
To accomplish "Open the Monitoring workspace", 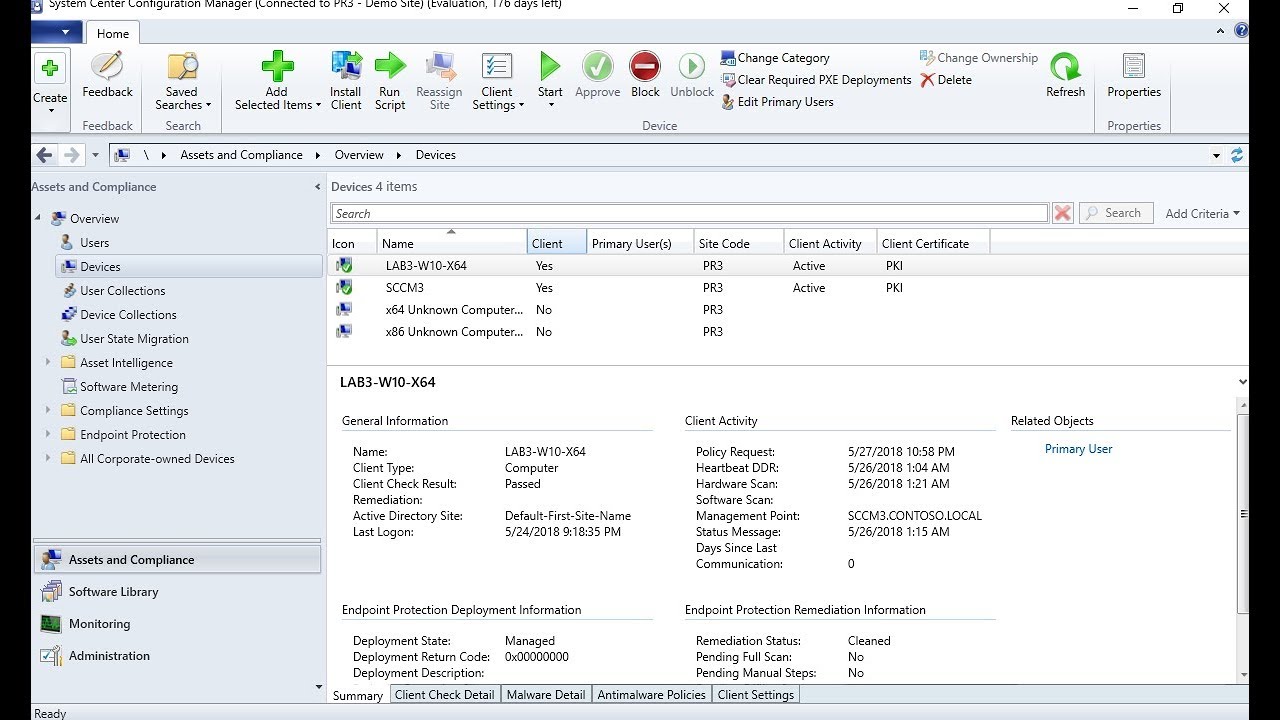I will point(177,624).
